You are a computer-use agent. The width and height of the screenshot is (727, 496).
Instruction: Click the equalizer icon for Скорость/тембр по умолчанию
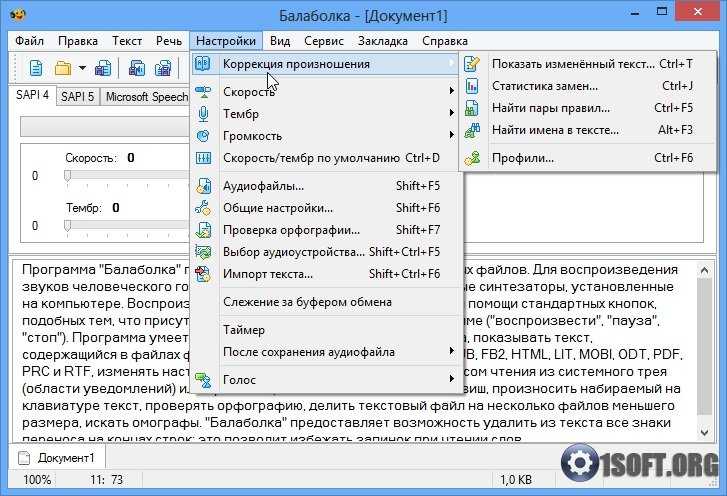pos(203,158)
